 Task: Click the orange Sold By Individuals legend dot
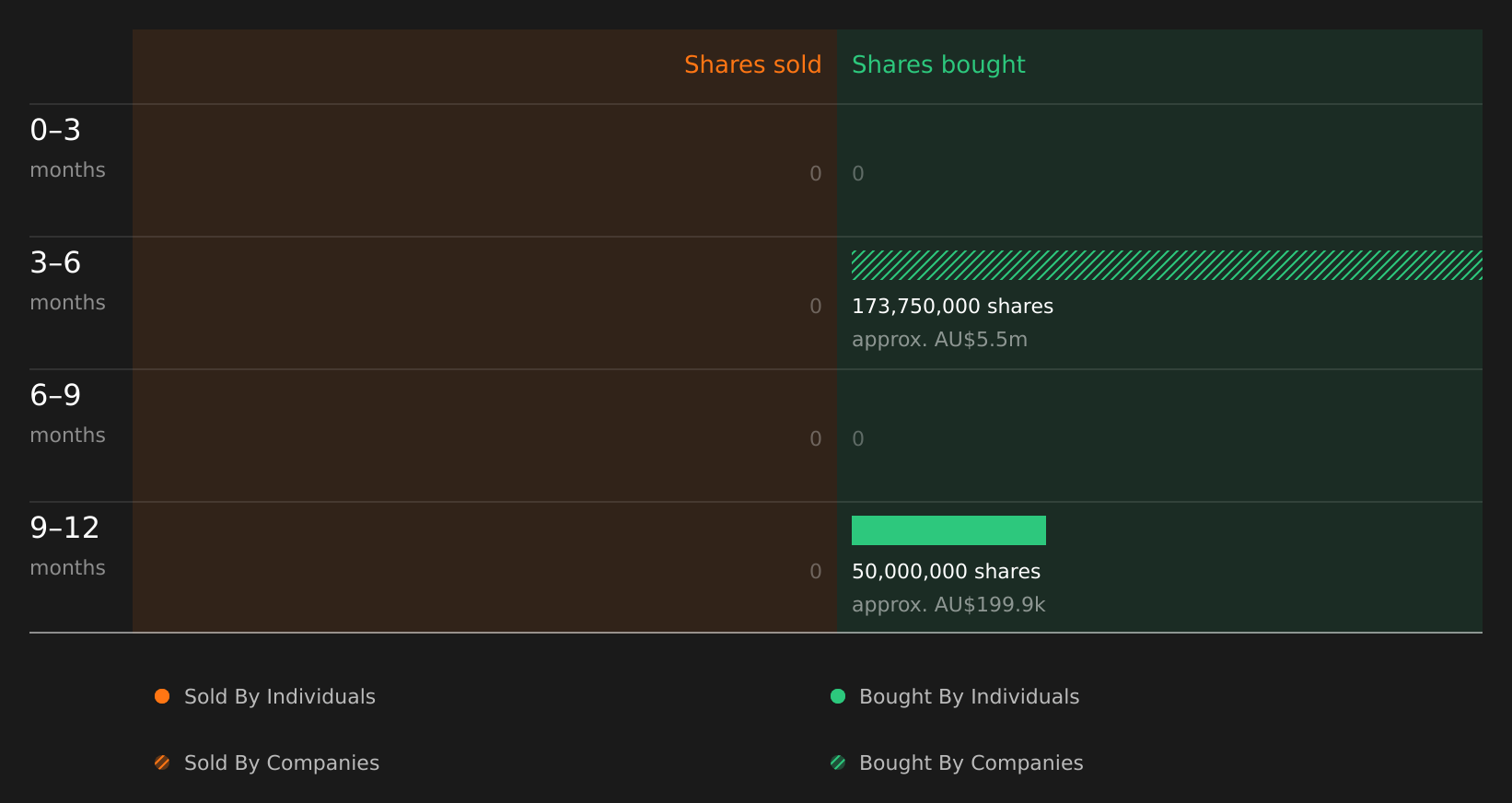coord(162,696)
